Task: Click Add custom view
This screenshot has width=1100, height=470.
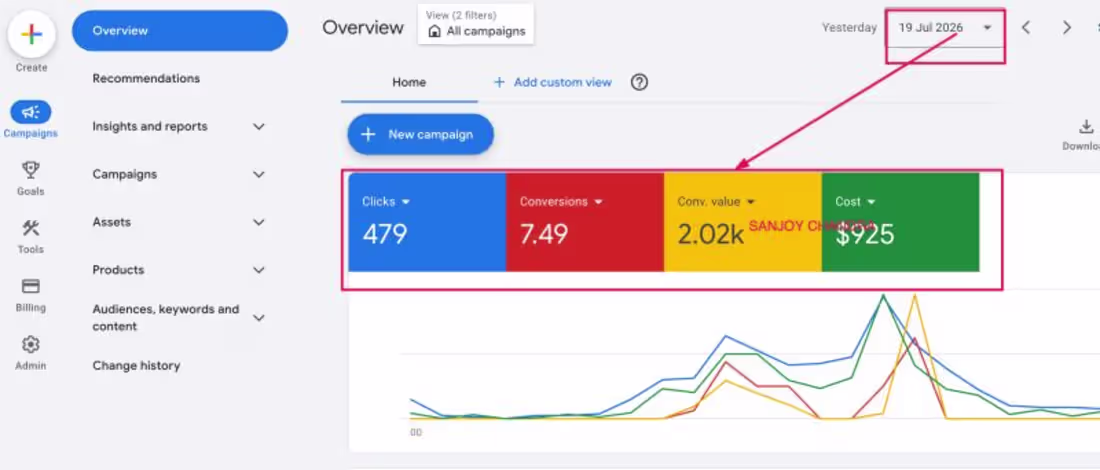Action: click(x=553, y=82)
